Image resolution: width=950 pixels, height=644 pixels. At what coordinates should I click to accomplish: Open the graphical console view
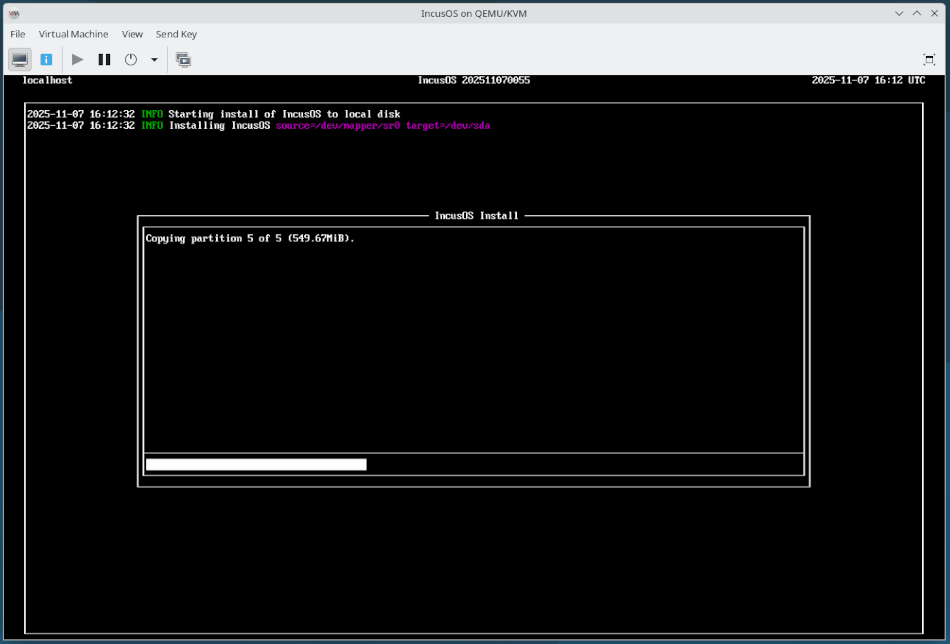pos(18,59)
